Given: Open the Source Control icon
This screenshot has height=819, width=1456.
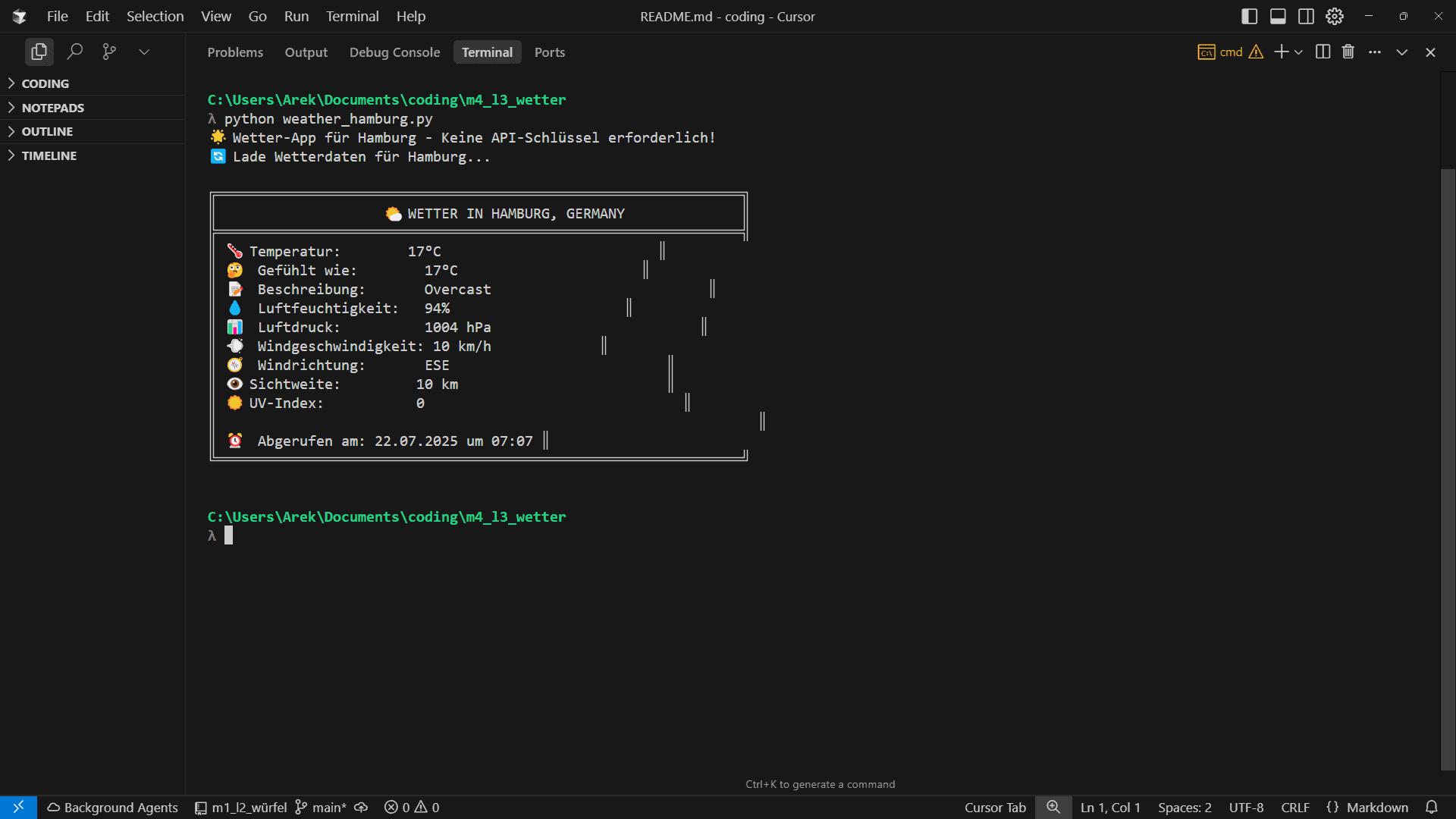Looking at the screenshot, I should (109, 52).
